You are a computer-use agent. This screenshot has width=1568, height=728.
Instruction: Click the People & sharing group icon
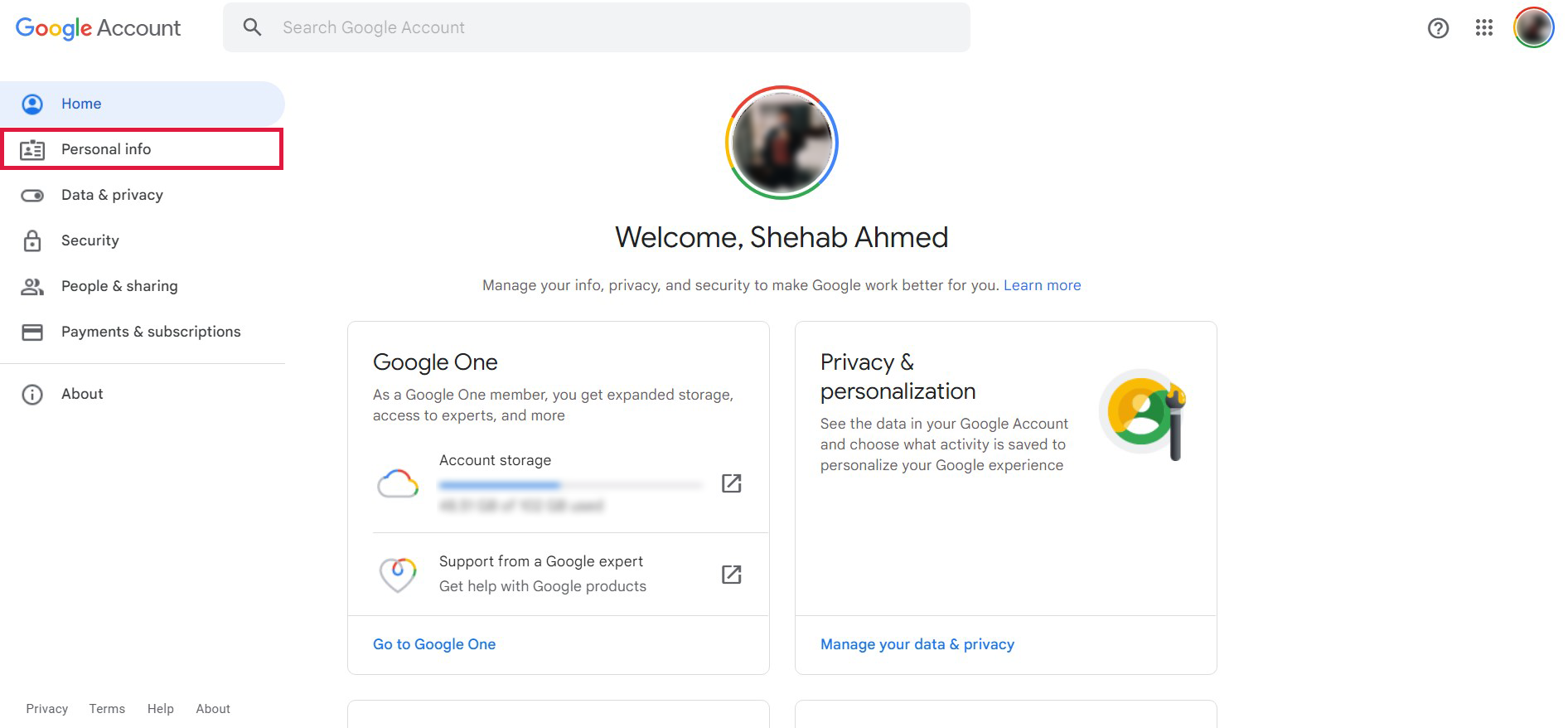tap(32, 287)
